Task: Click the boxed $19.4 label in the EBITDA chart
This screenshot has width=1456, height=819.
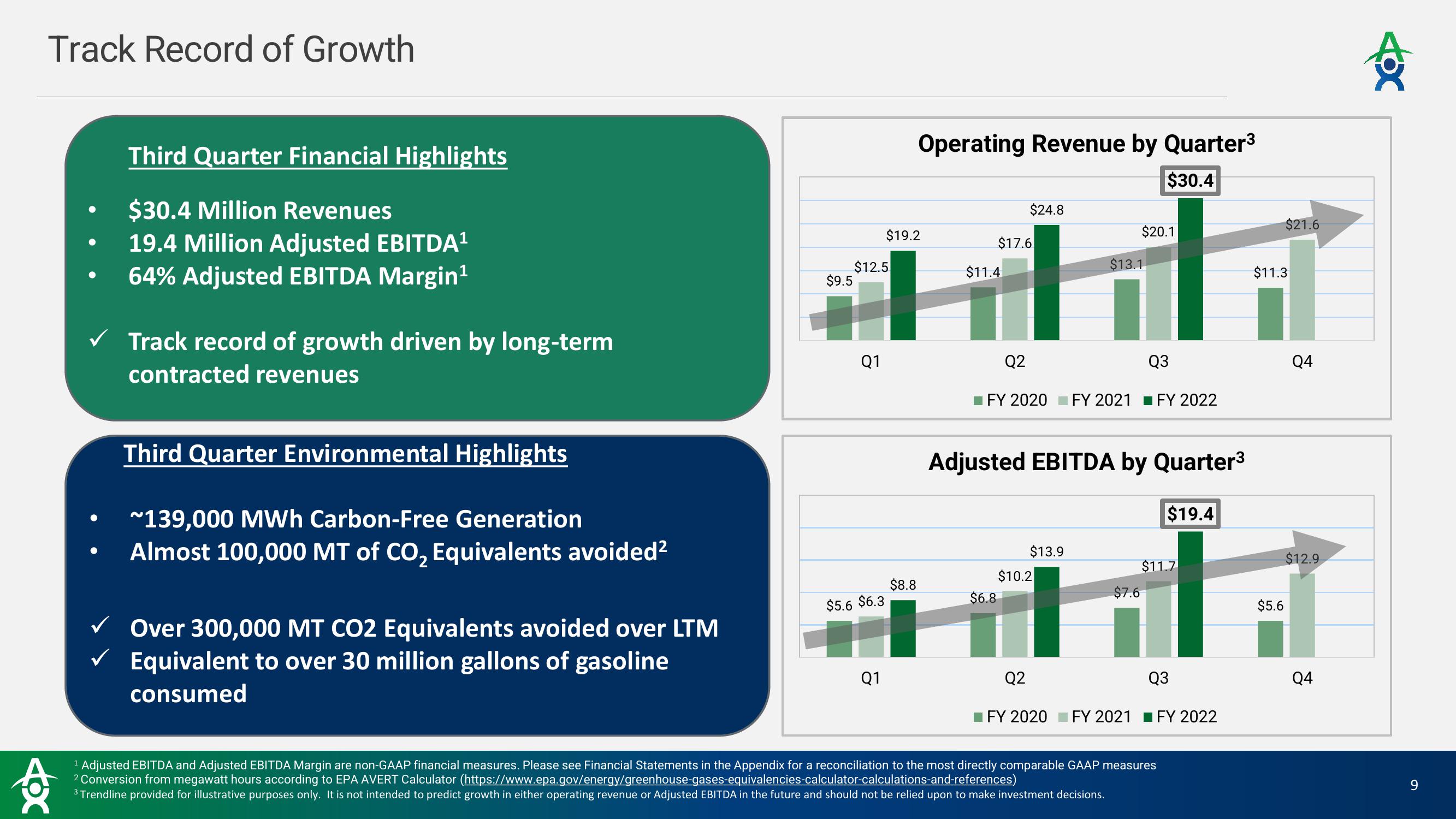Action: (1190, 514)
